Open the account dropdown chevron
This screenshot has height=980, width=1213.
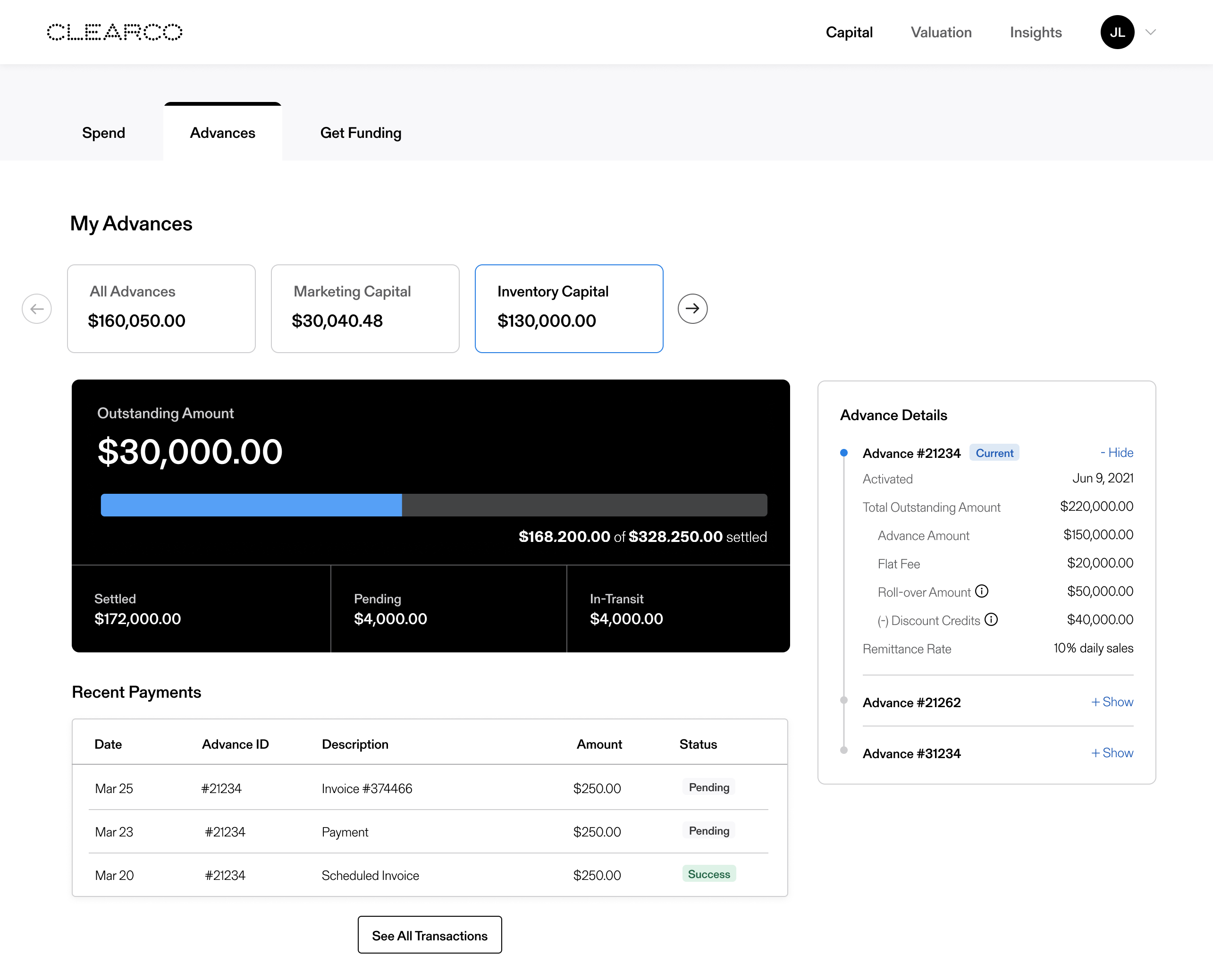[1150, 32]
